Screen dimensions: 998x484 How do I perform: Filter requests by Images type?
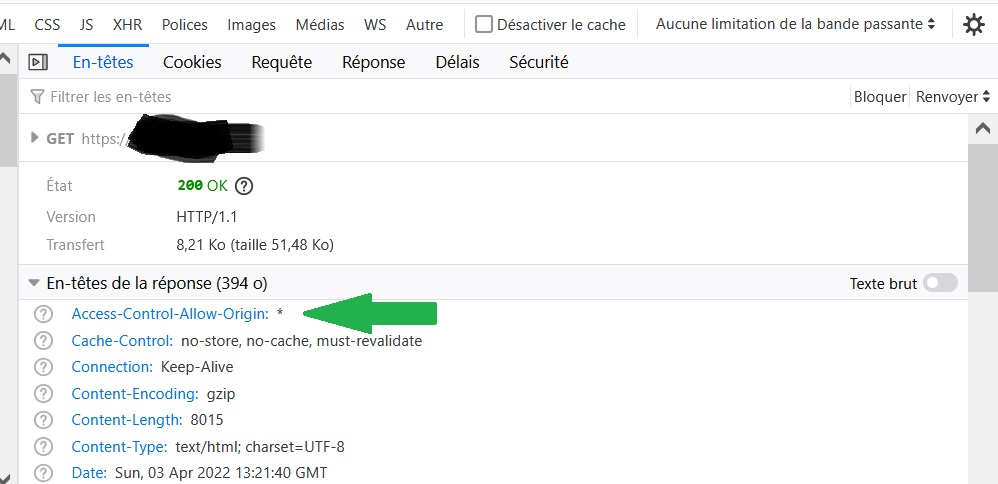click(x=251, y=25)
